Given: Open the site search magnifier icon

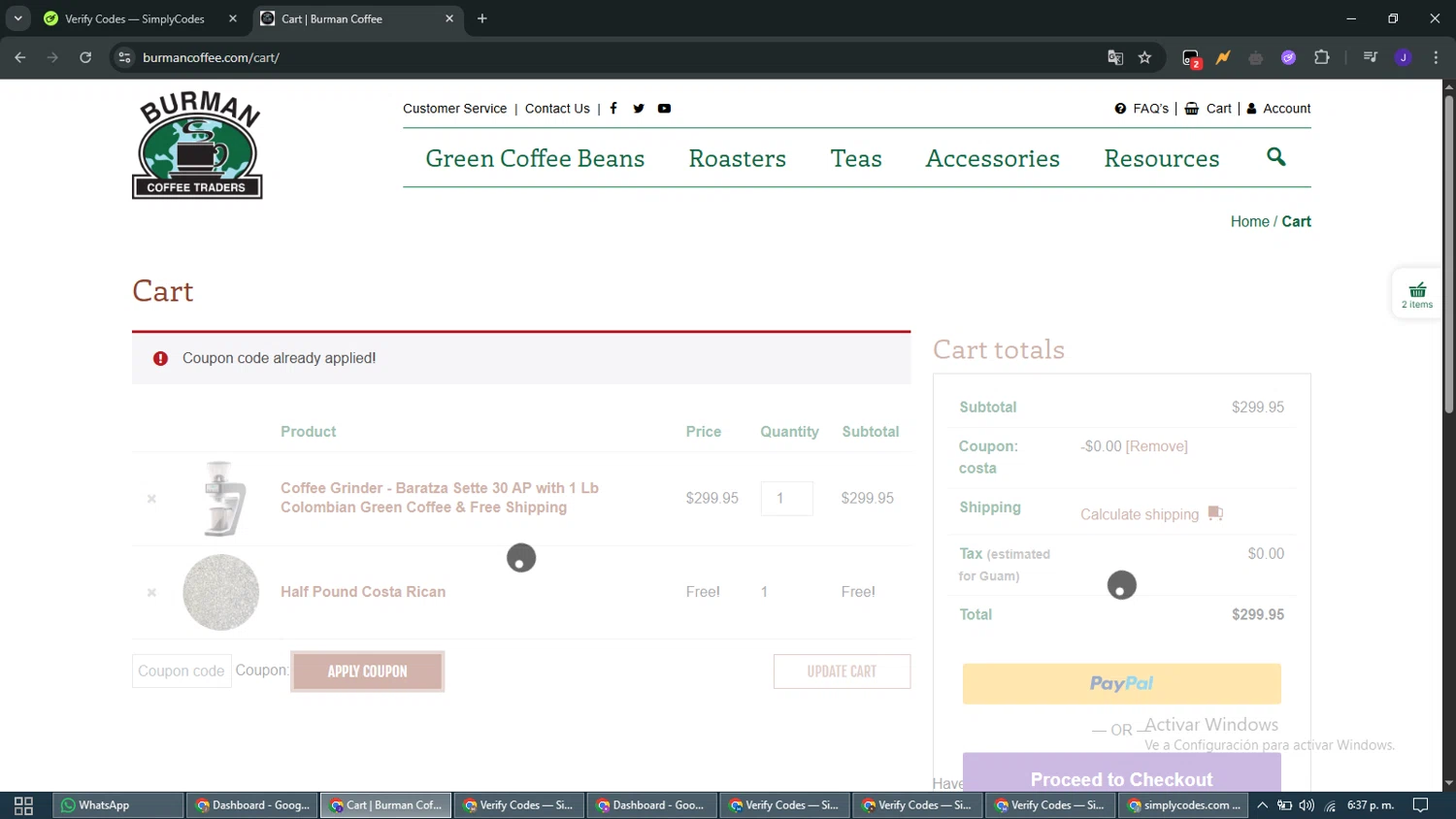Looking at the screenshot, I should coord(1276,156).
